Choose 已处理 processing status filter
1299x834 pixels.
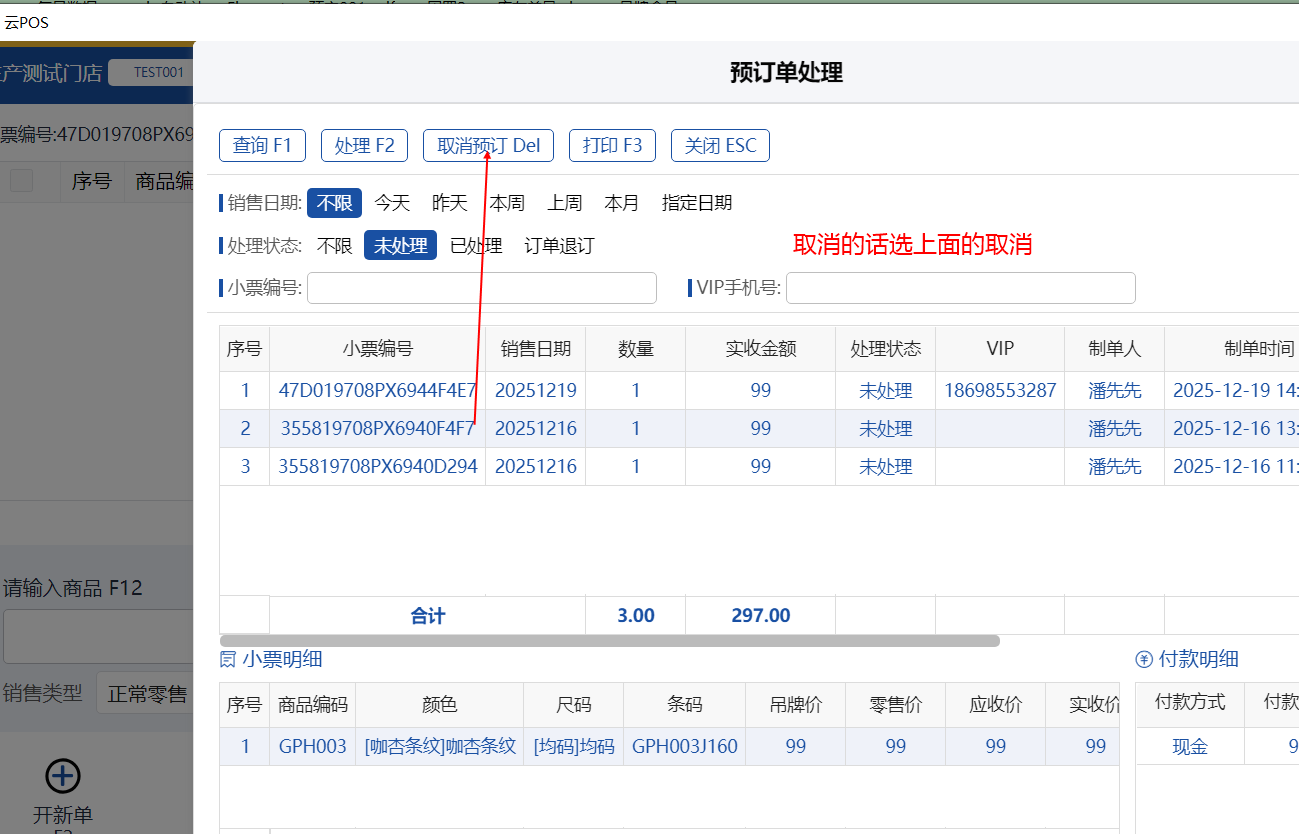click(476, 246)
